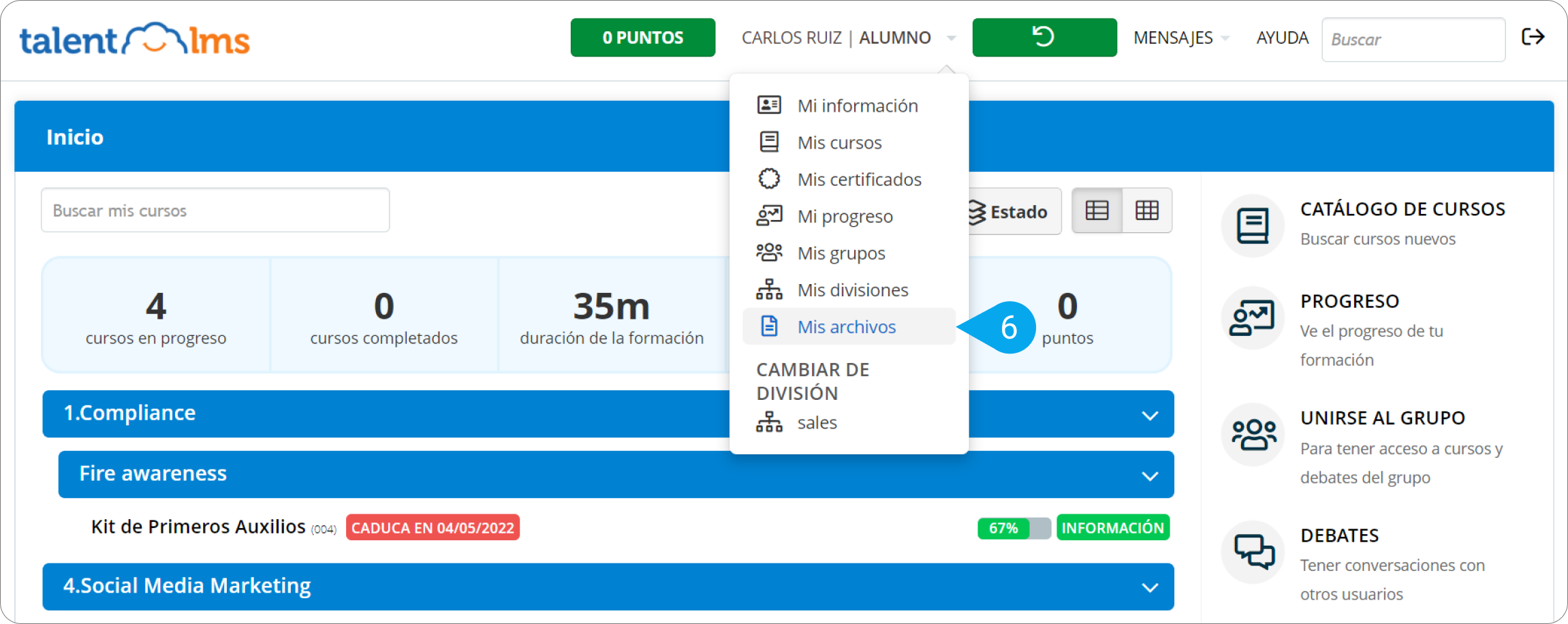
Task: Open the Debates chat bubbles icon
Action: pos(1252,551)
